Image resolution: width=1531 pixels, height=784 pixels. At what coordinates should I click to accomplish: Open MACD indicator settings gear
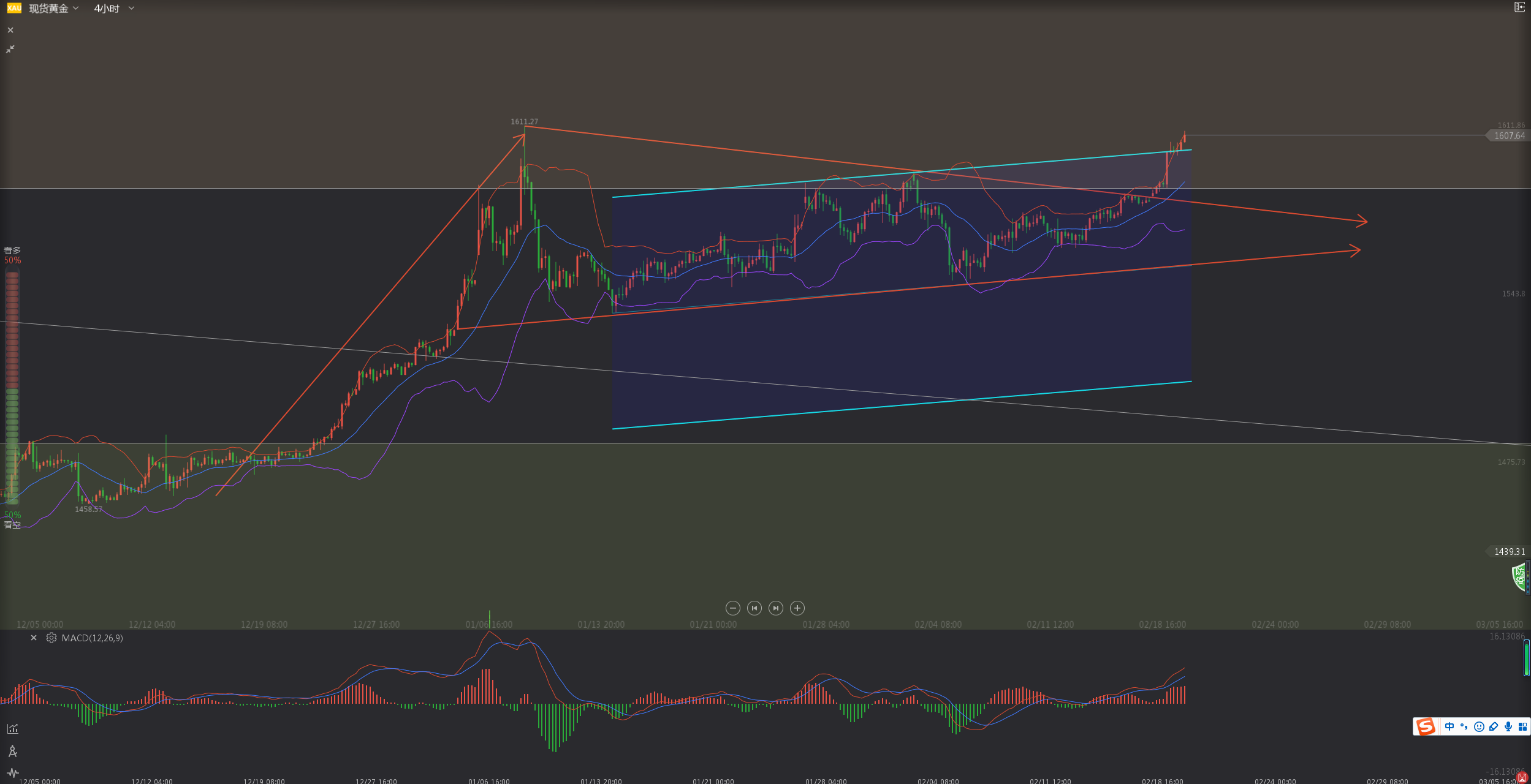51,638
